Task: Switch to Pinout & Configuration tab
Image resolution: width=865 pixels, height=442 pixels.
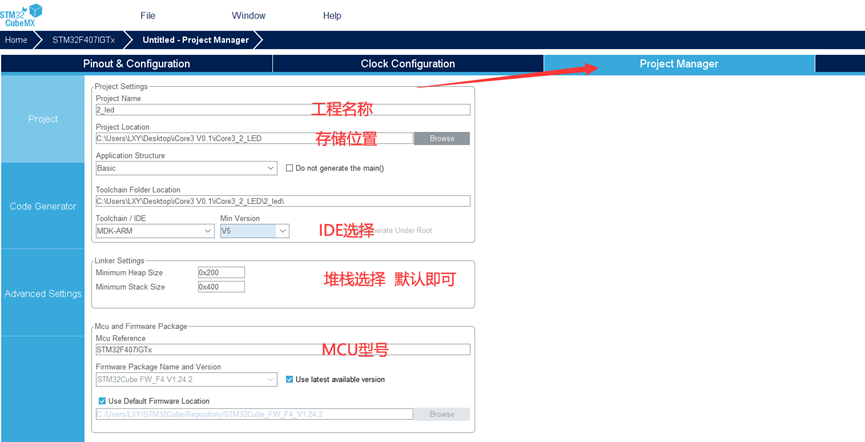Action: point(136,64)
